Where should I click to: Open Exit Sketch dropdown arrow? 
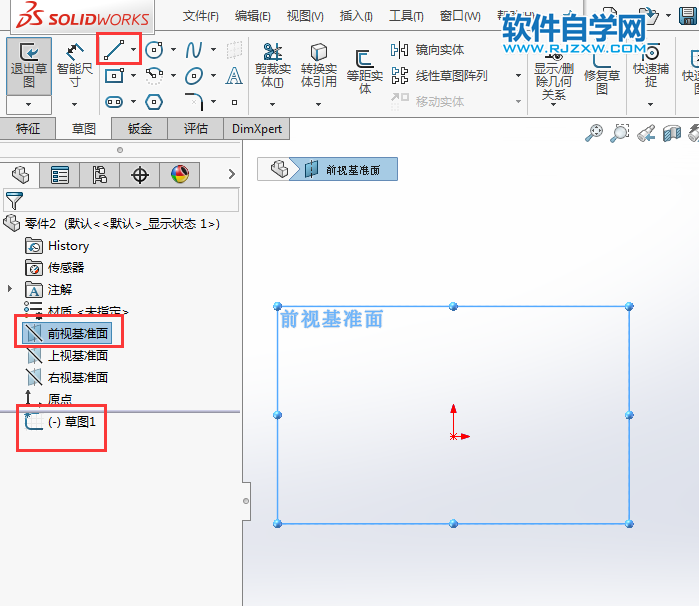point(29,105)
